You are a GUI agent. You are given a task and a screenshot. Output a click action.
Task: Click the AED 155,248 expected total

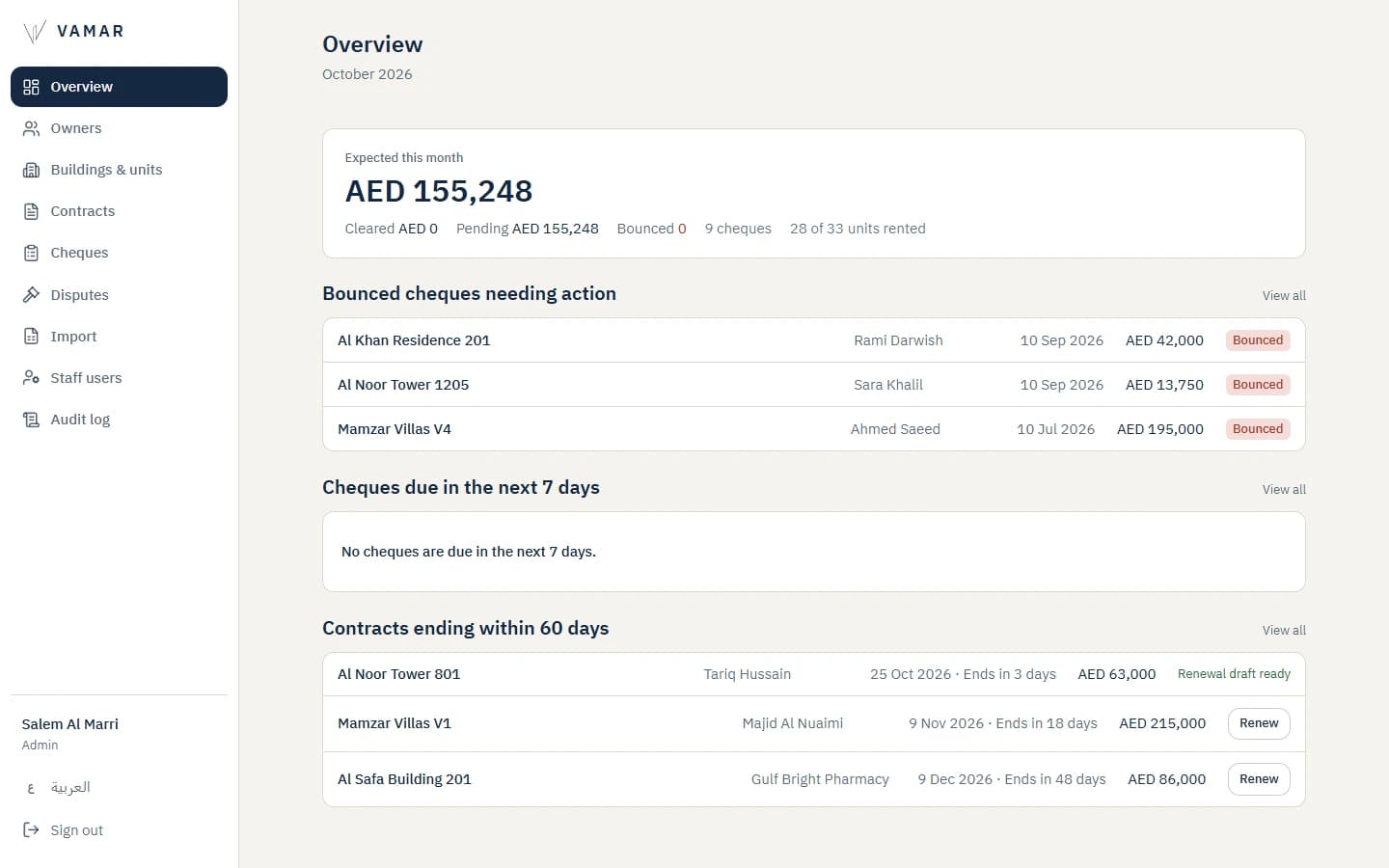[439, 191]
